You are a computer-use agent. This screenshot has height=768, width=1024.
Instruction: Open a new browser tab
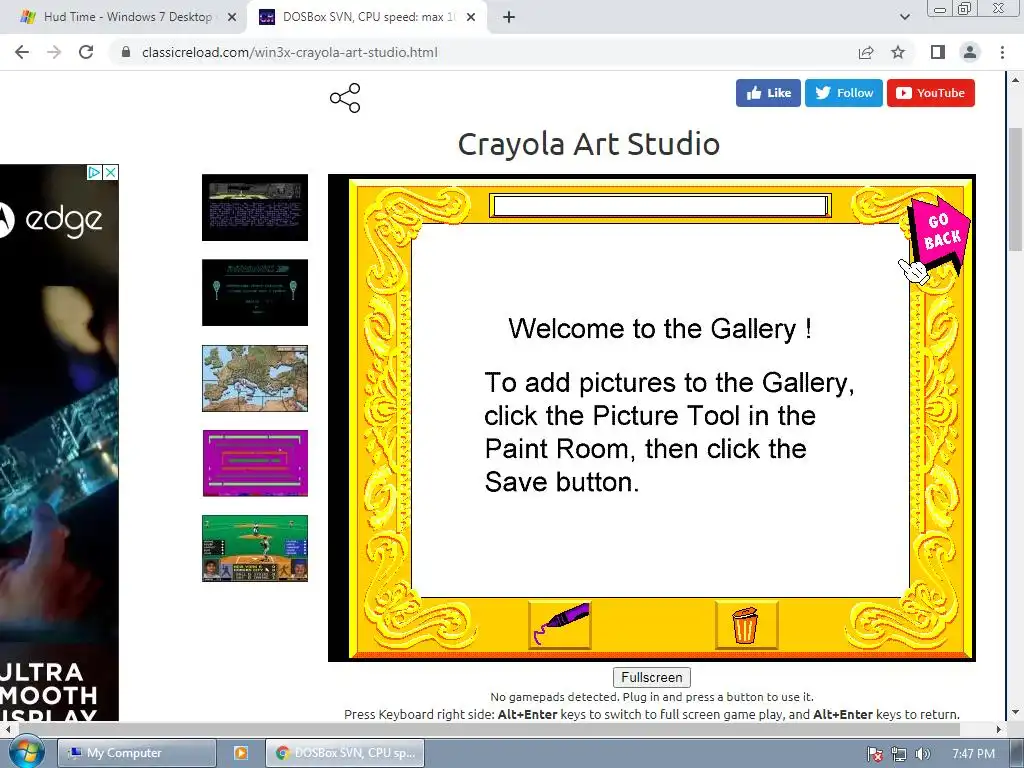[509, 17]
